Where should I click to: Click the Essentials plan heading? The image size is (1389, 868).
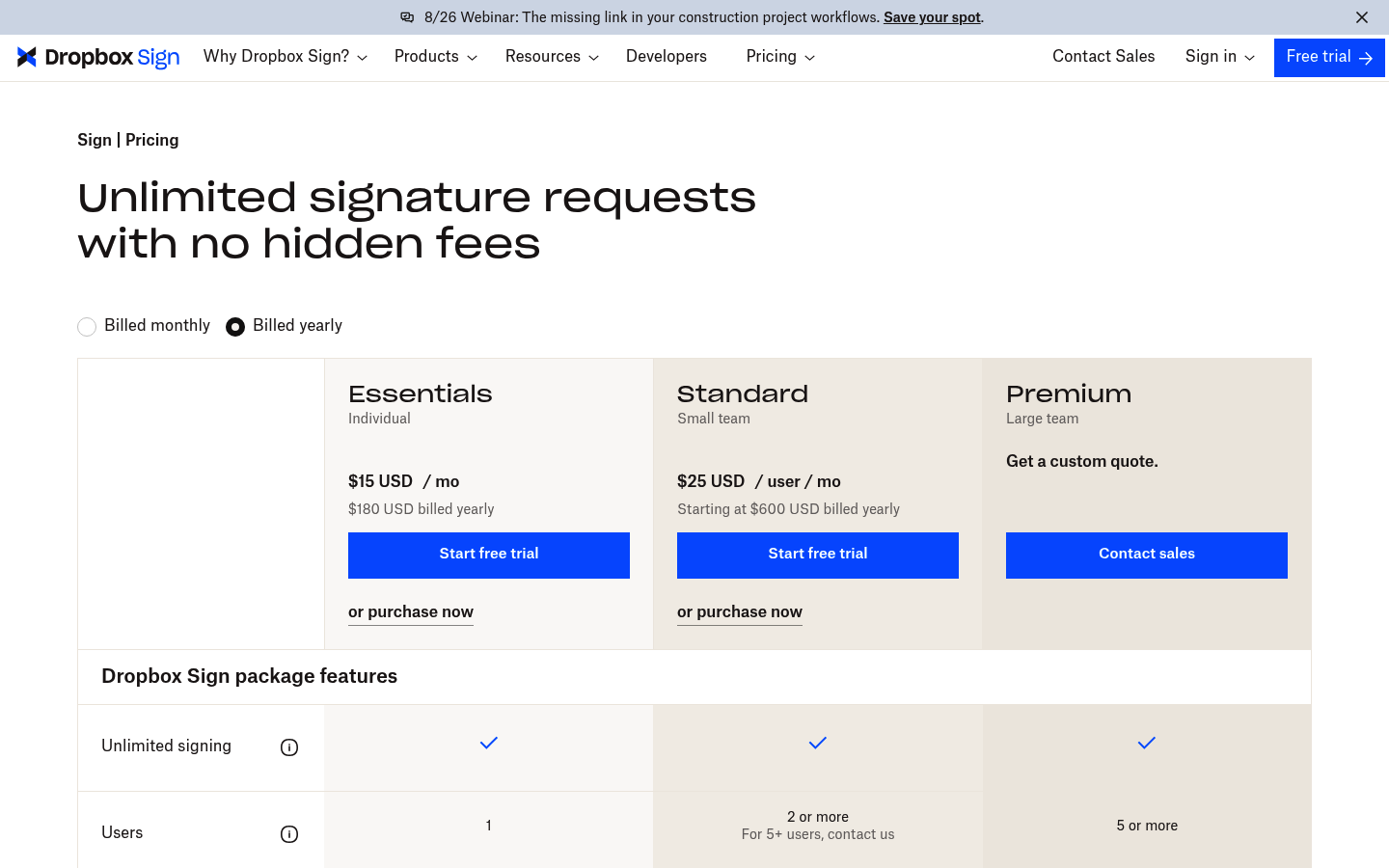point(421,393)
